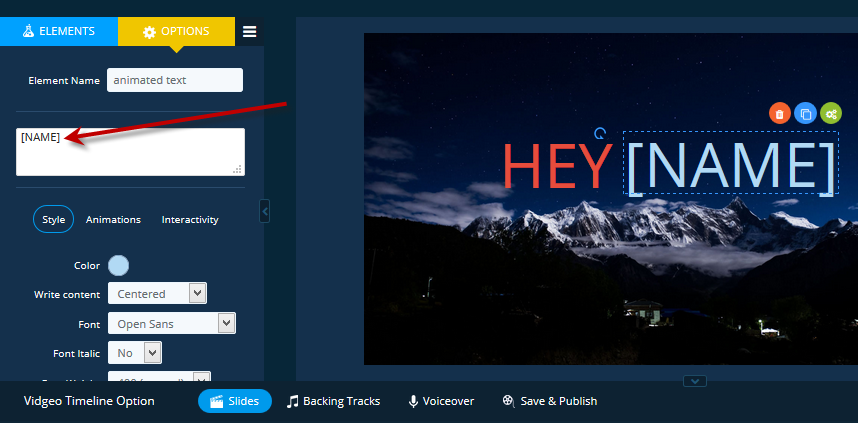Viewport: 858px width, 423px height.
Task: Click the Options gear icon
Action: (149, 32)
